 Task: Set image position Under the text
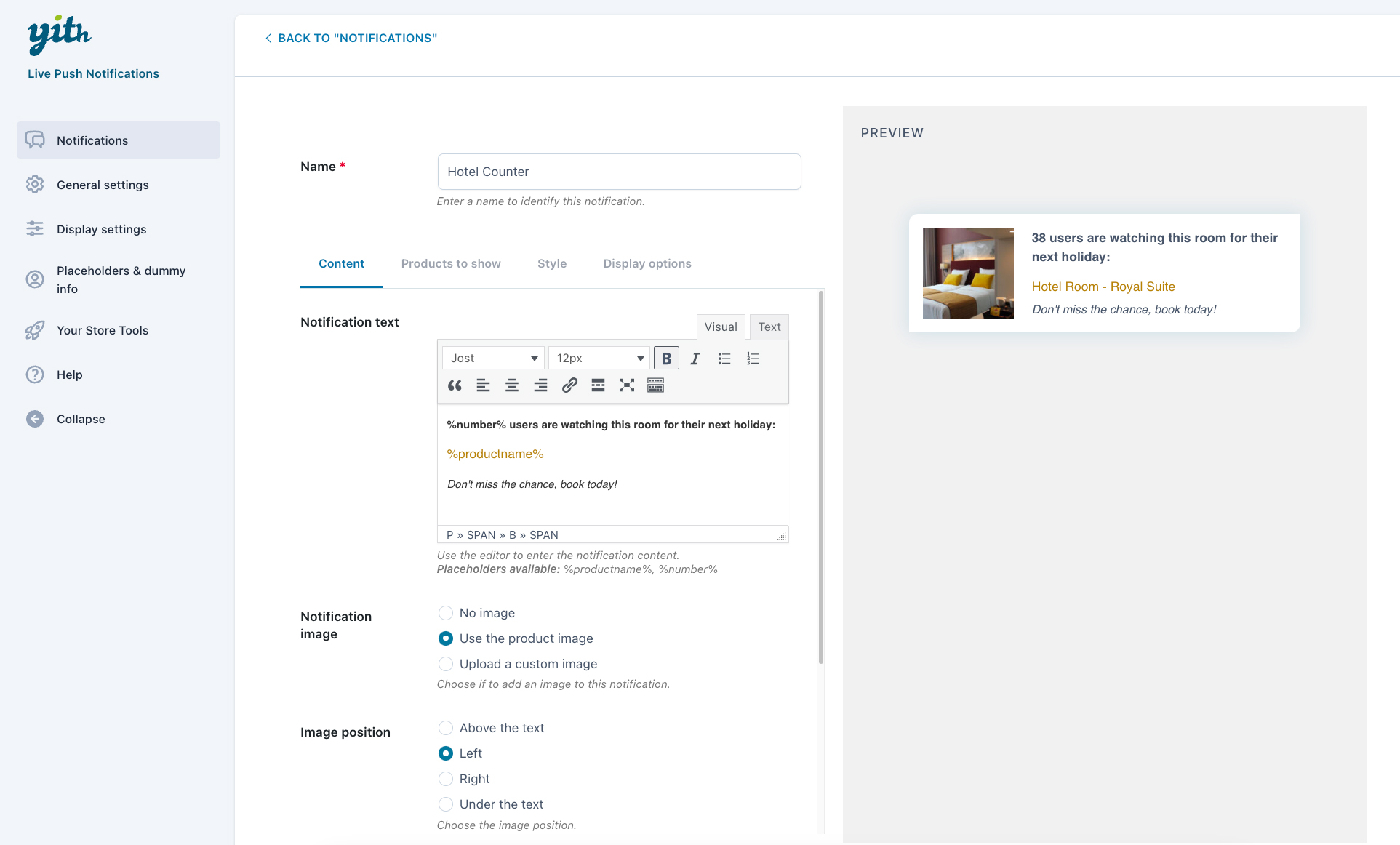[x=446, y=804]
